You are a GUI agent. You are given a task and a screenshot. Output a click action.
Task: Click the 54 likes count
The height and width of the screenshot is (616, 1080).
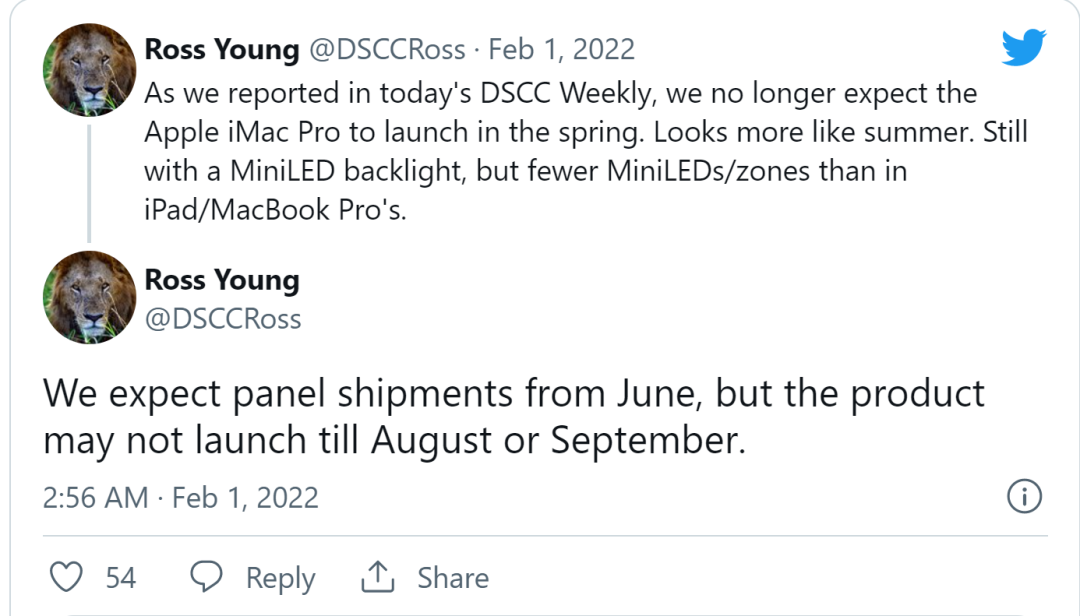pos(121,578)
